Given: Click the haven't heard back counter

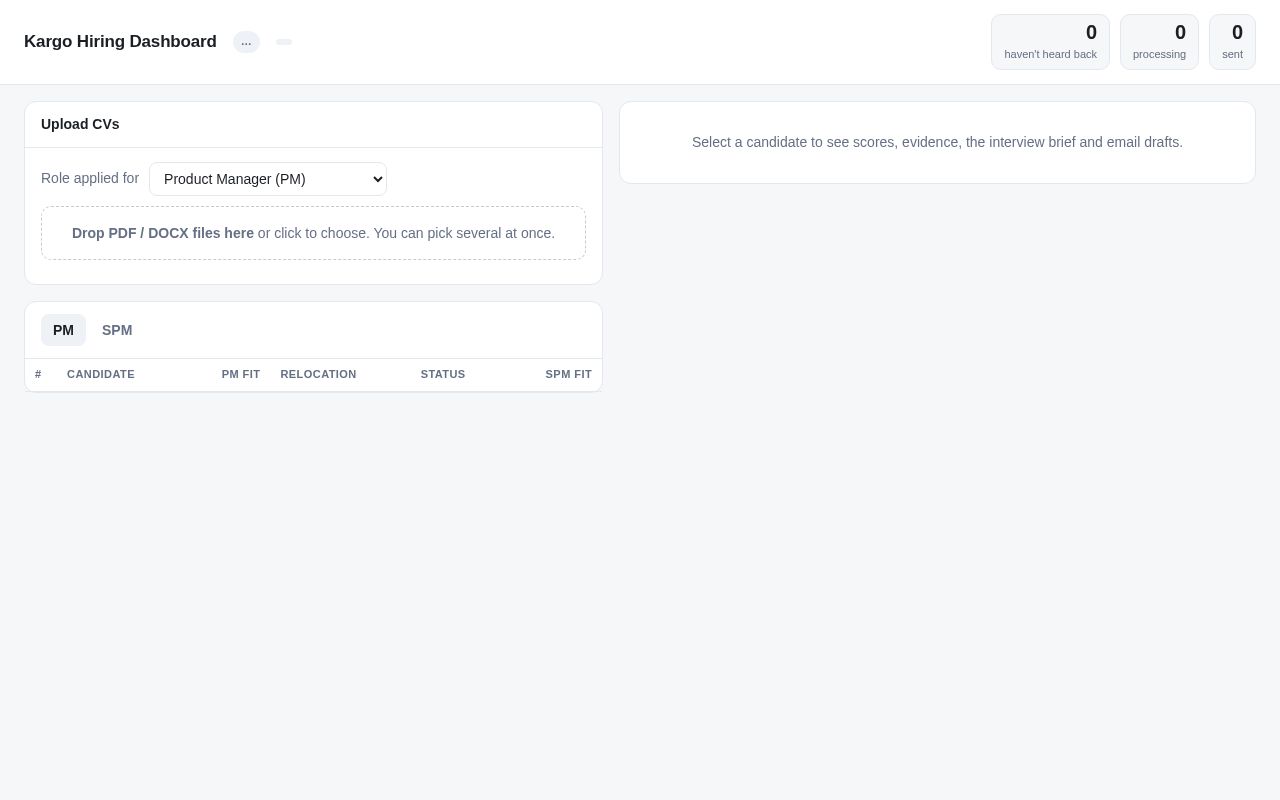Looking at the screenshot, I should [1050, 42].
